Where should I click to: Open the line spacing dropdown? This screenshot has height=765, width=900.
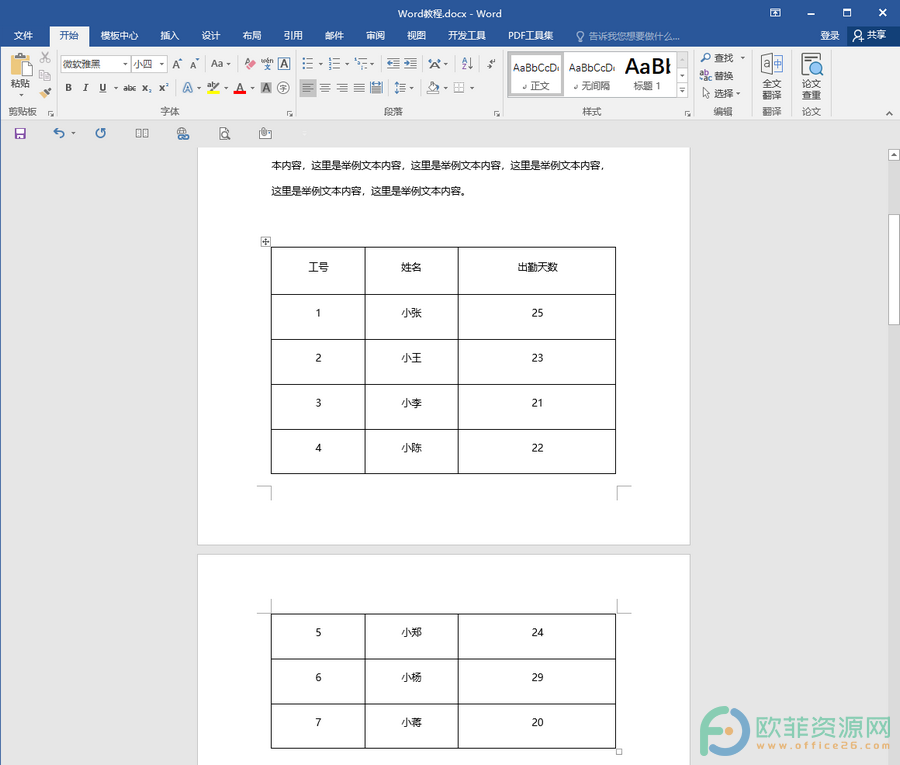[404, 88]
